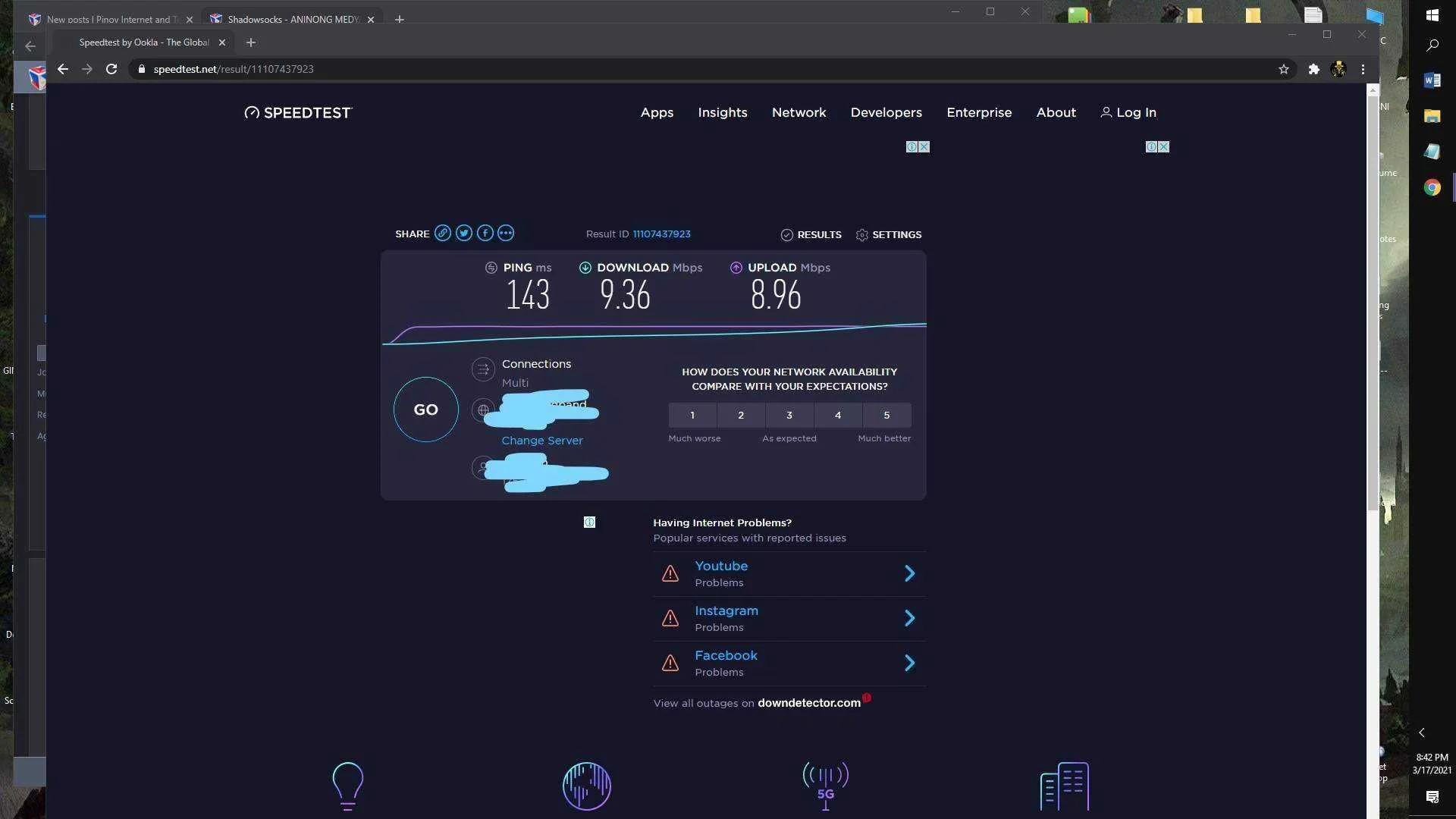Image resolution: width=1456 pixels, height=819 pixels.
Task: Open the Windows notification center
Action: [1432, 796]
